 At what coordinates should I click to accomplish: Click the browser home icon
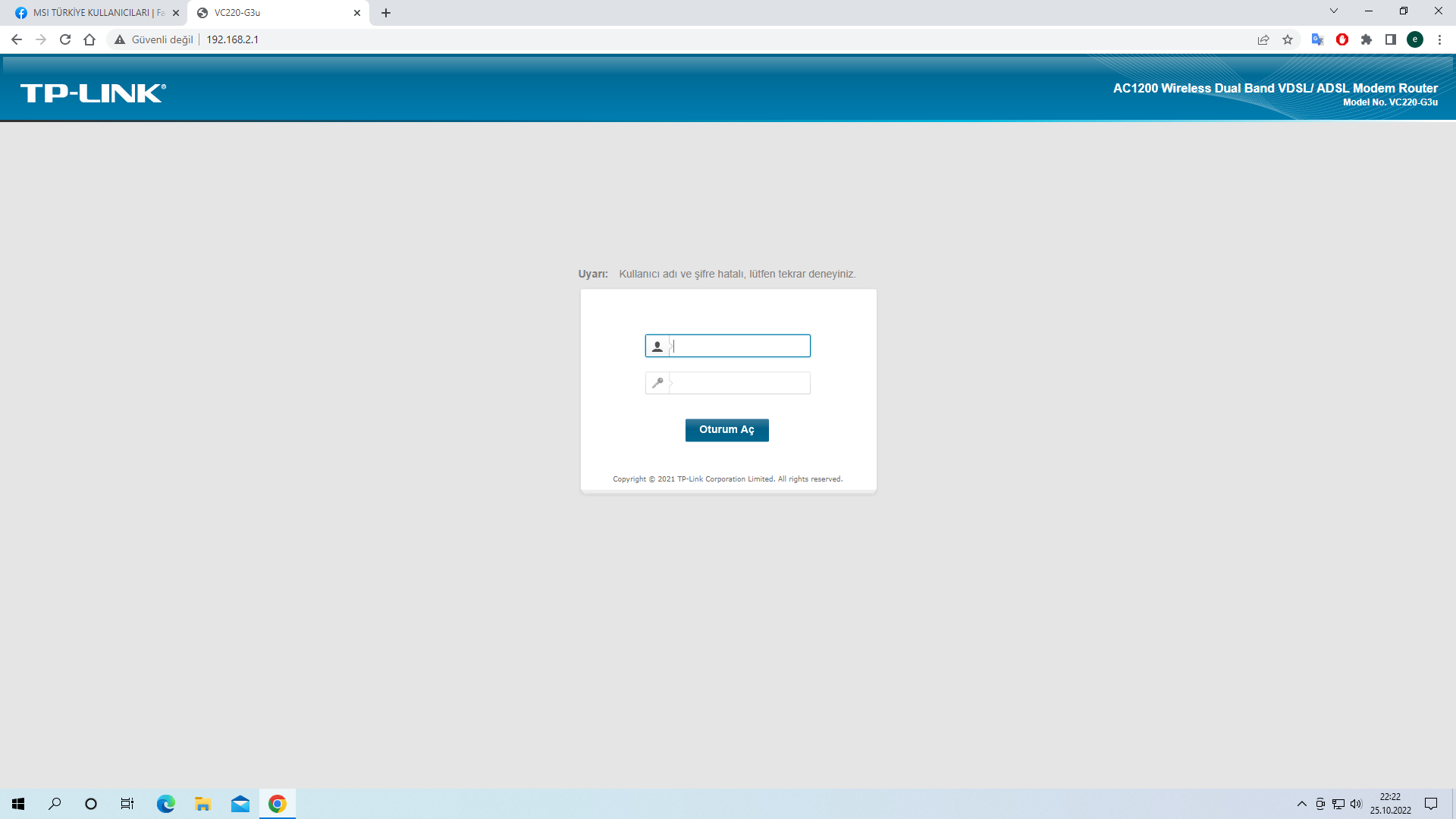tap(89, 39)
